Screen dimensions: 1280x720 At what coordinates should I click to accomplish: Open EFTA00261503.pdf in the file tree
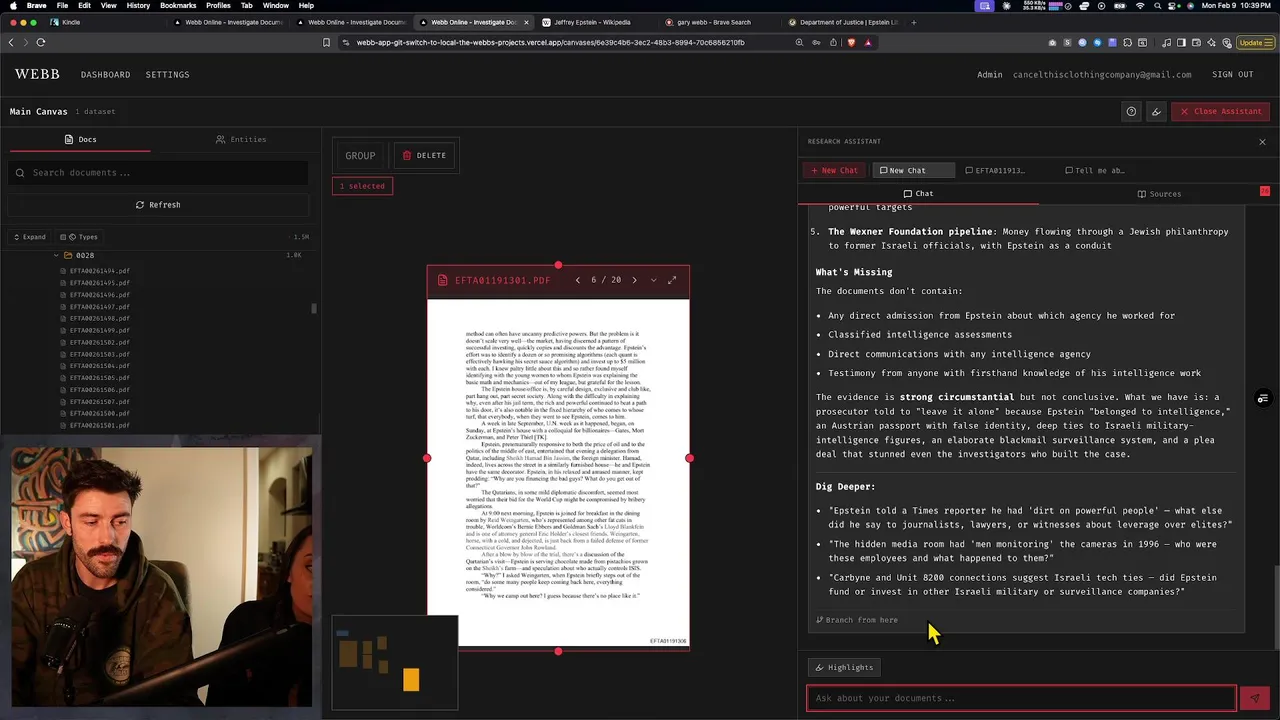(99, 354)
